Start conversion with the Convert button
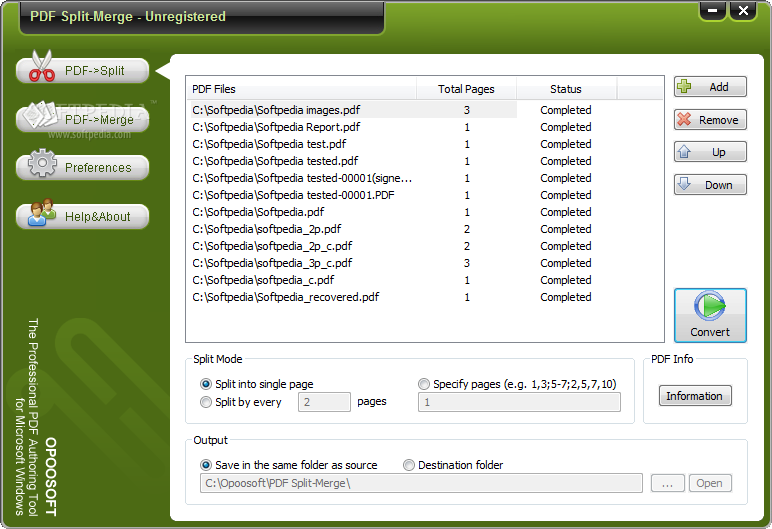The image size is (772, 529). pyautogui.click(x=710, y=315)
